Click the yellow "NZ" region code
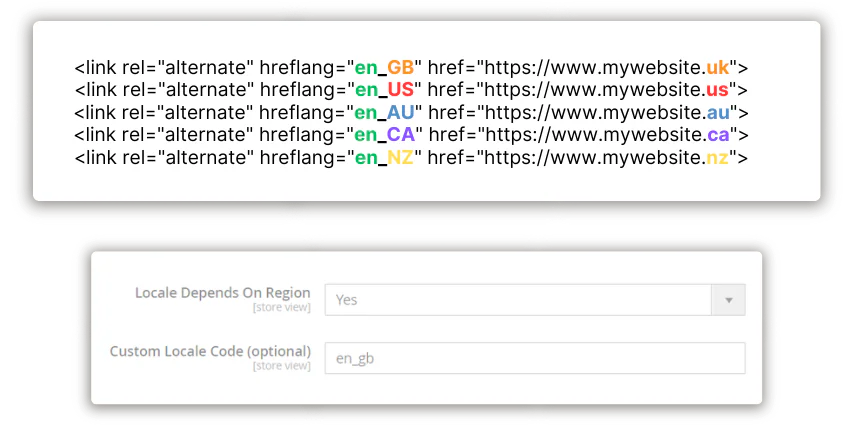This screenshot has height=425, width=853. (400, 157)
